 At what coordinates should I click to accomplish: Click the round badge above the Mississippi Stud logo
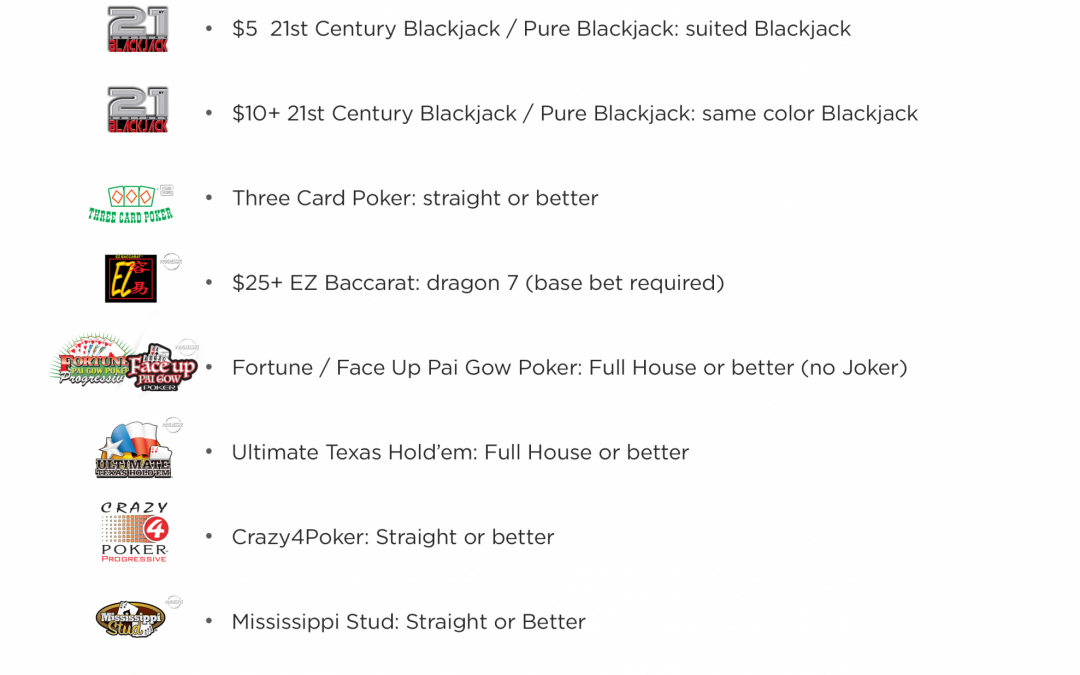(174, 602)
